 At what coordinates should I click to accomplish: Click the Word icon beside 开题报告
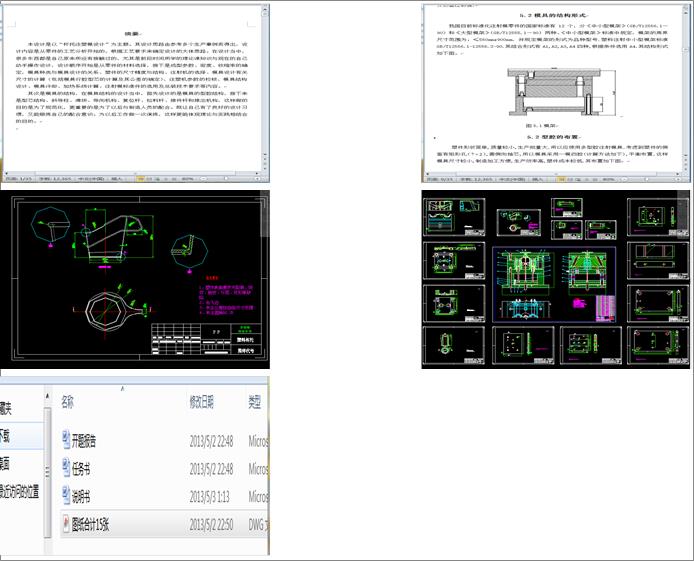click(x=66, y=440)
